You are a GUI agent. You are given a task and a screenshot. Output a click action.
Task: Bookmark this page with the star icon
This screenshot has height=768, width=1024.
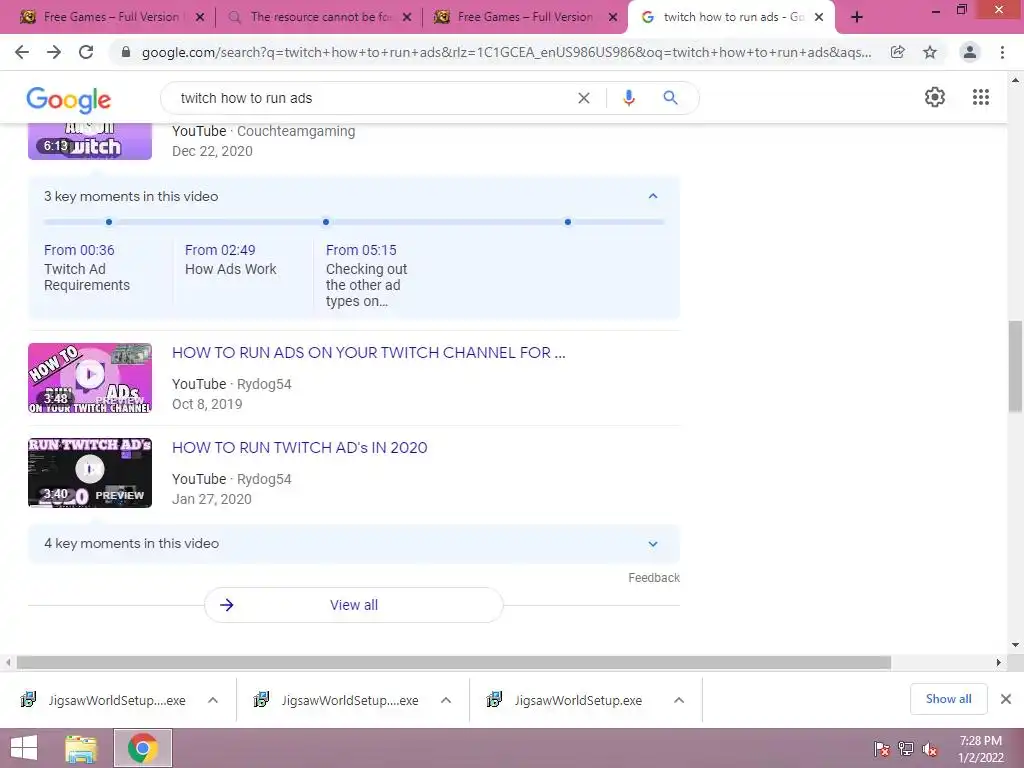coord(930,52)
